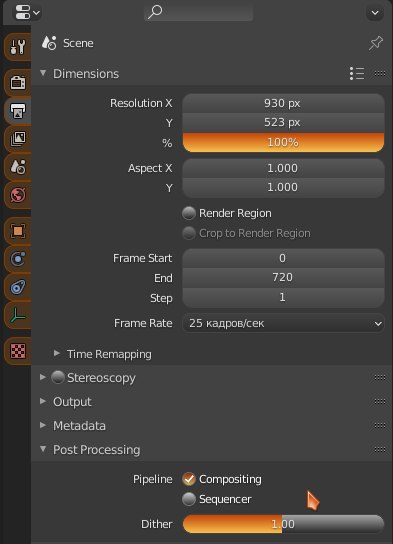Enable the Render Region checkbox
This screenshot has height=544, width=393.
(189, 213)
